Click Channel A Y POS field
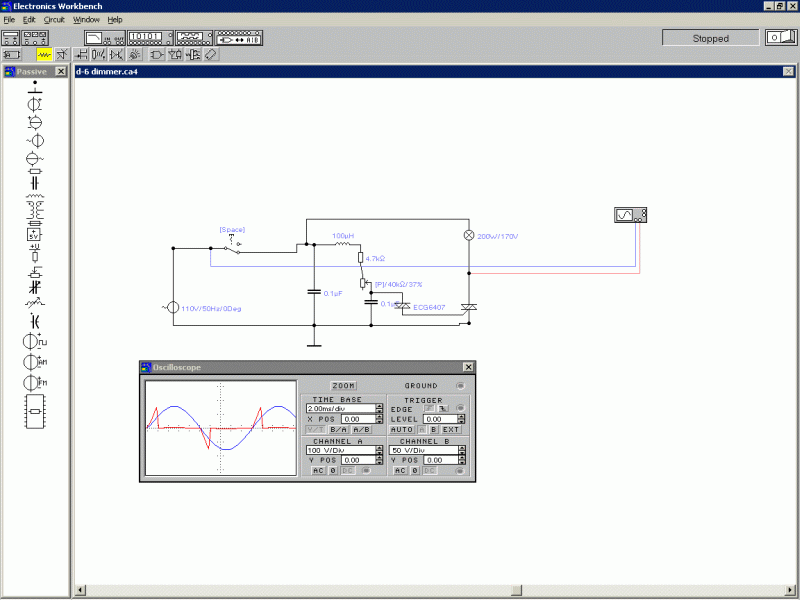Viewport: 800px width, 600px height. 358,460
